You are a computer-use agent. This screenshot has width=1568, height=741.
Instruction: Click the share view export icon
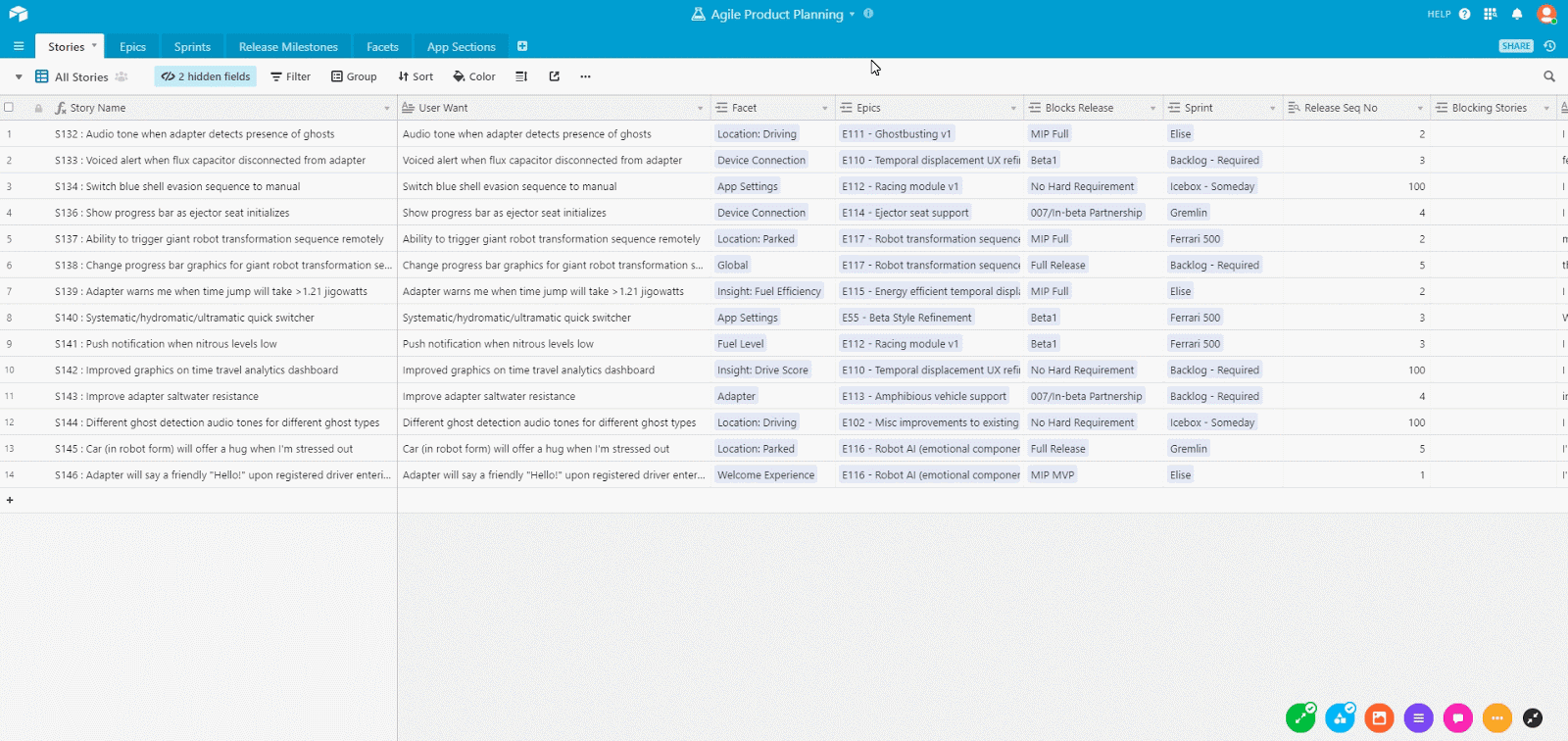(555, 76)
